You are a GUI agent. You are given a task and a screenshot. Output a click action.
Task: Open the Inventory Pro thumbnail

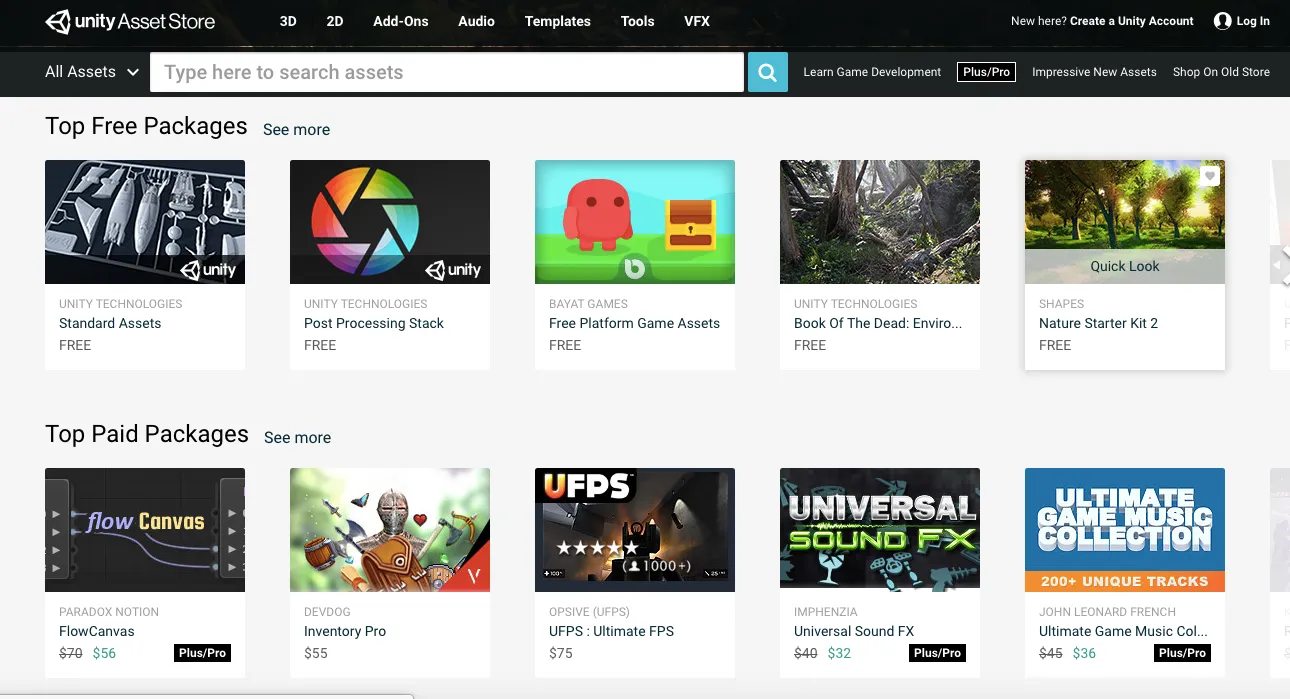(390, 530)
